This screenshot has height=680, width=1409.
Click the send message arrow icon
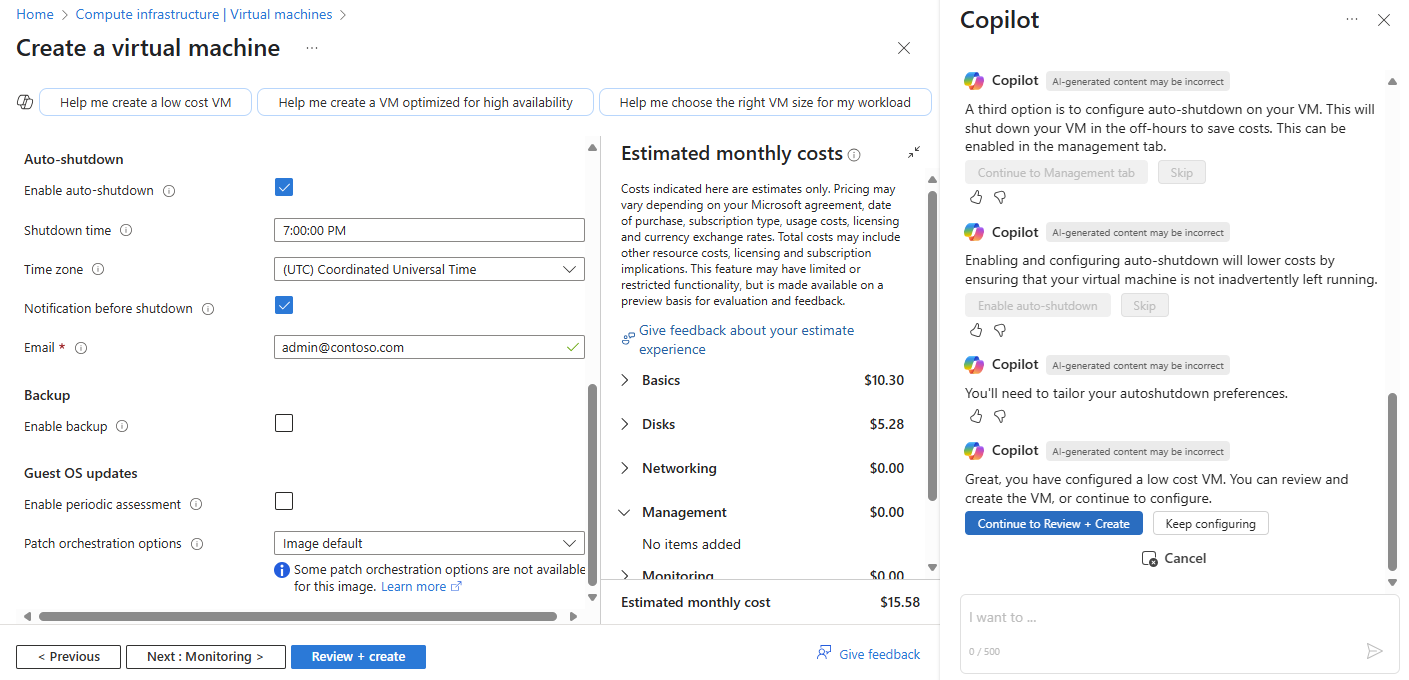(x=1374, y=651)
